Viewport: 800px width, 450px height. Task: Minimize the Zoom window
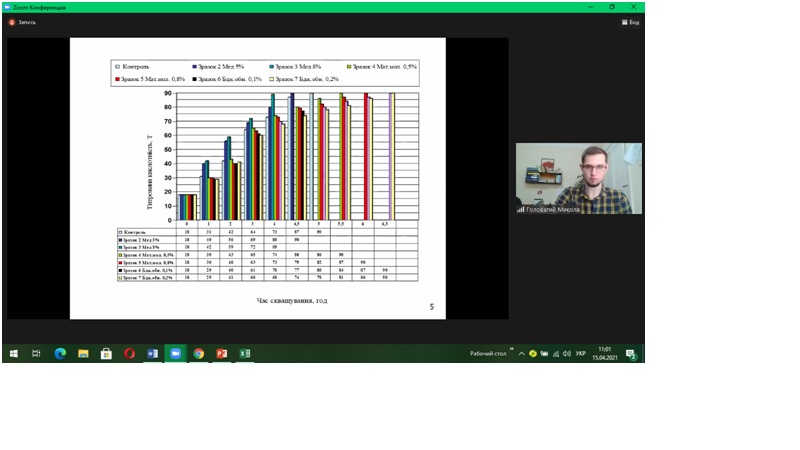click(x=590, y=7)
